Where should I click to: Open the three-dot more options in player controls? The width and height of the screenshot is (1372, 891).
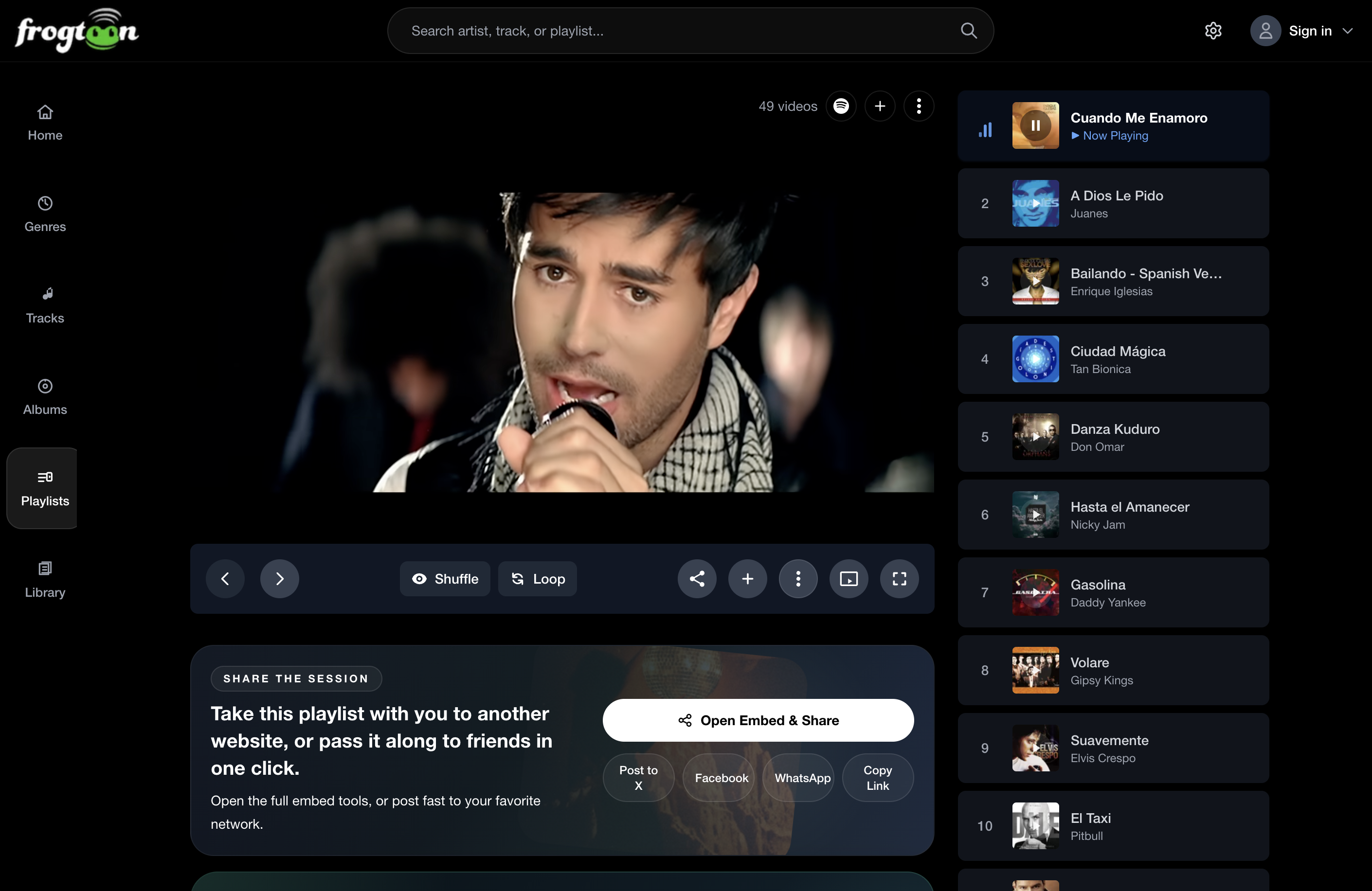(x=798, y=579)
